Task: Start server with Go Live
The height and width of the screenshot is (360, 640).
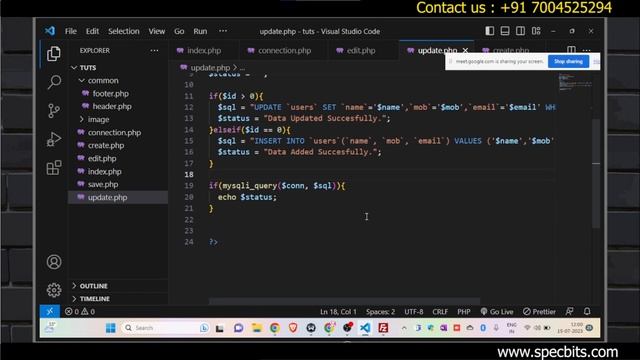Action: click(497, 311)
